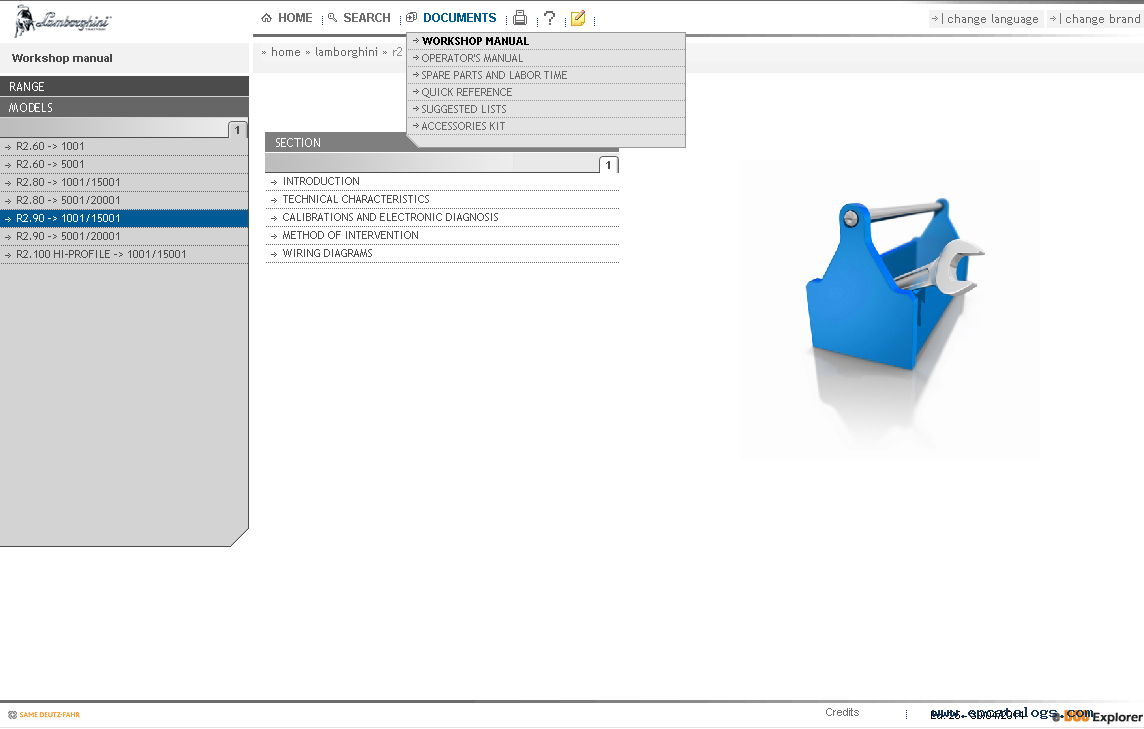Click the Lamborghini logo
The image size is (1144, 729).
(x=62, y=20)
